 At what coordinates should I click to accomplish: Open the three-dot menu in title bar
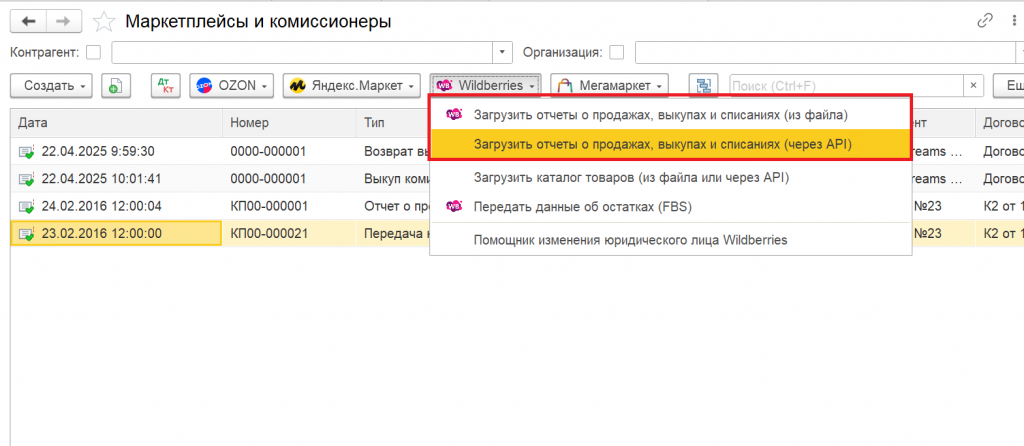[x=1014, y=21]
